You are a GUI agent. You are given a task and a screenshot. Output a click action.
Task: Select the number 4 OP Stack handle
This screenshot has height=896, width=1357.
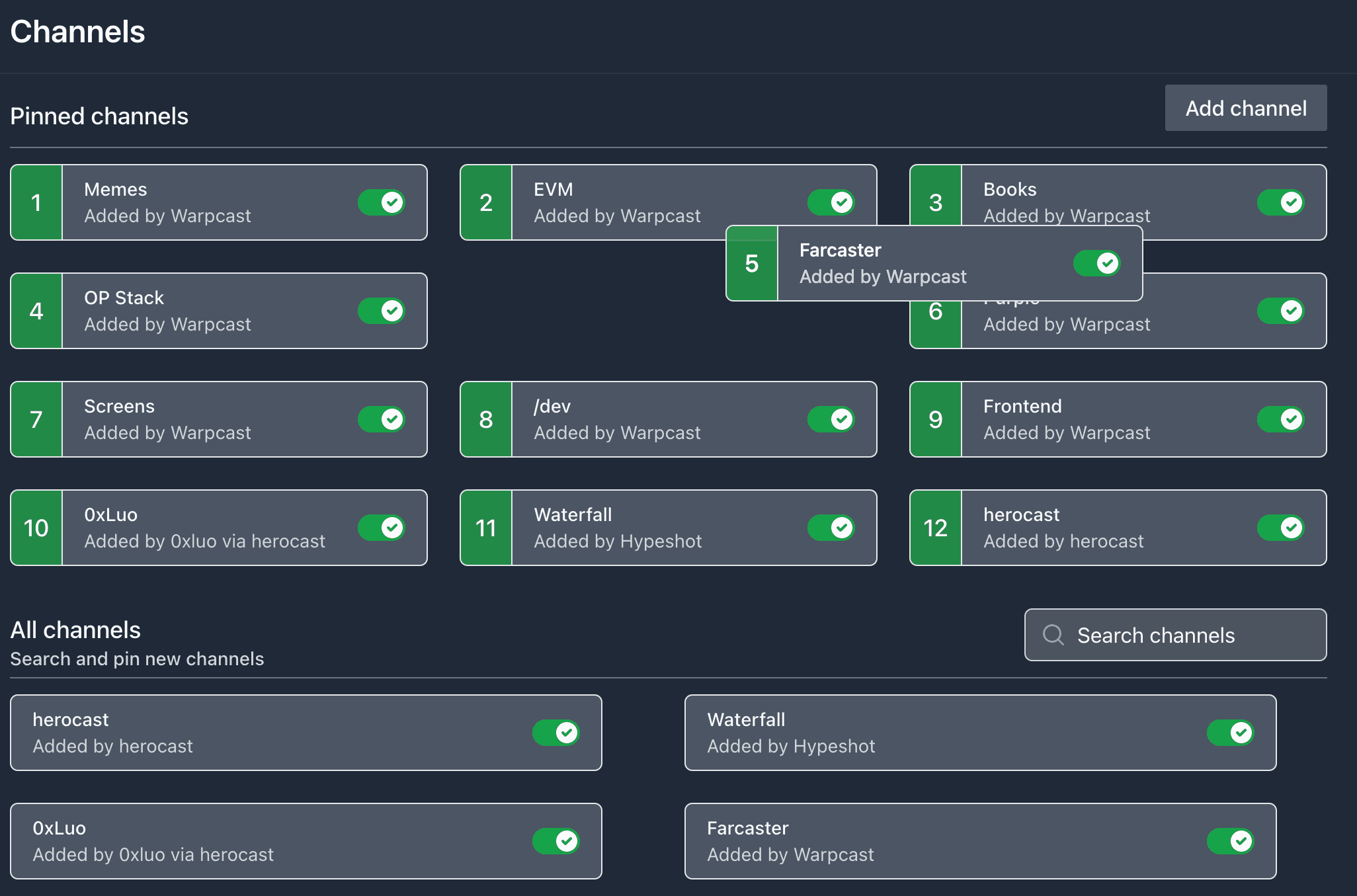[x=36, y=311]
